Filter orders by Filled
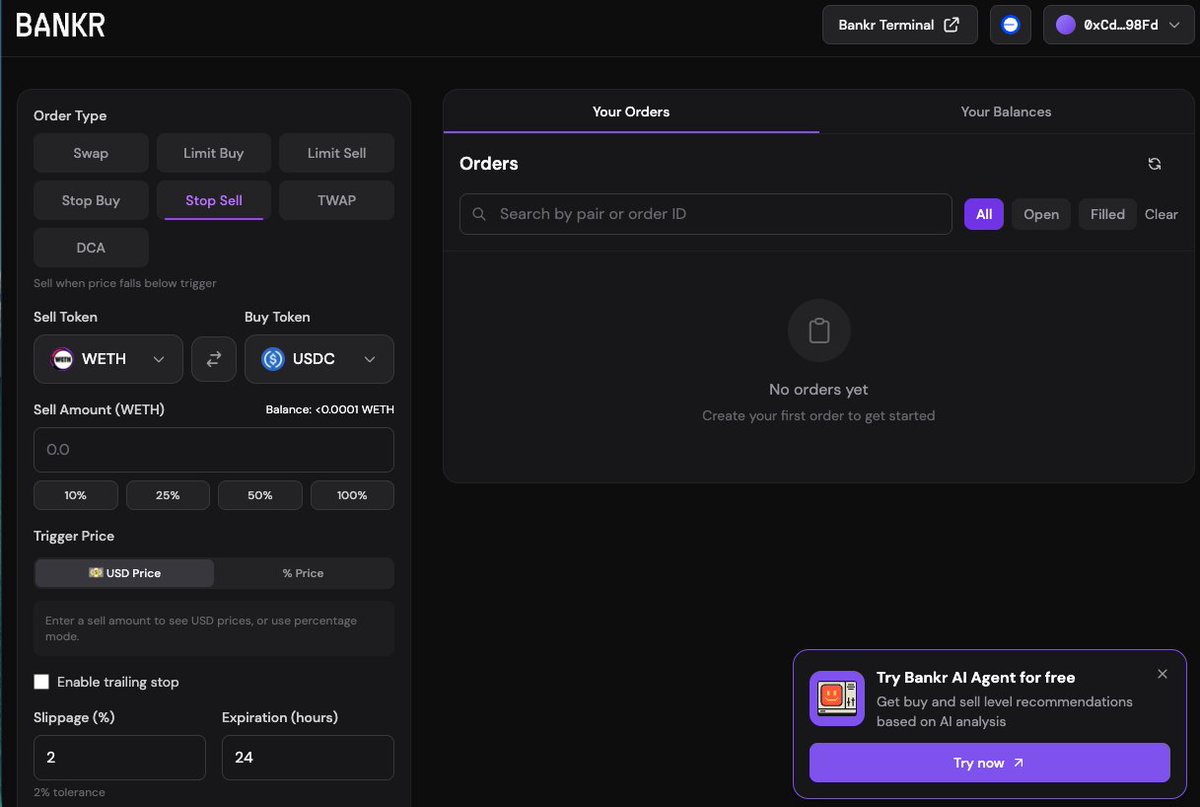 pyautogui.click(x=1107, y=214)
